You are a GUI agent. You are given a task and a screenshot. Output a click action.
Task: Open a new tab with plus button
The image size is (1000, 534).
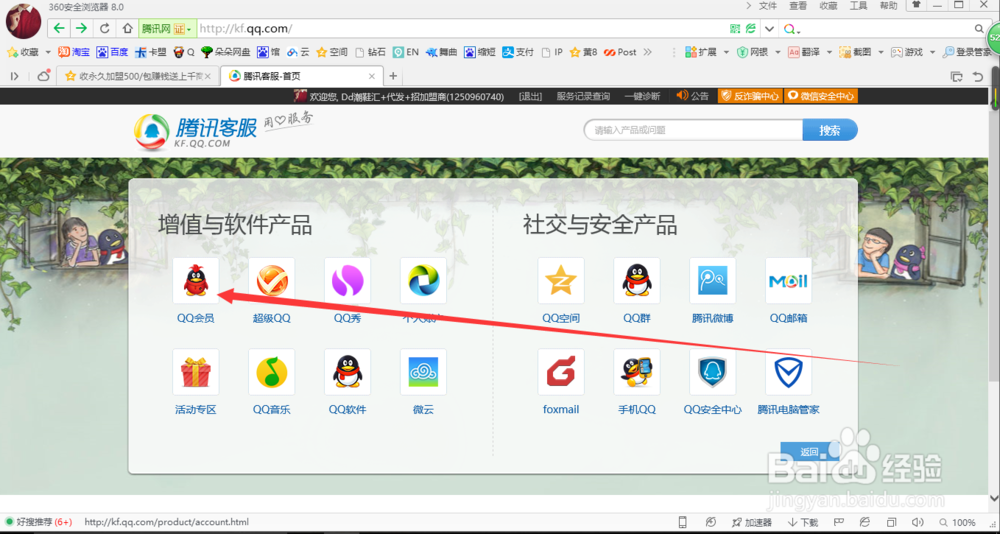pos(393,76)
